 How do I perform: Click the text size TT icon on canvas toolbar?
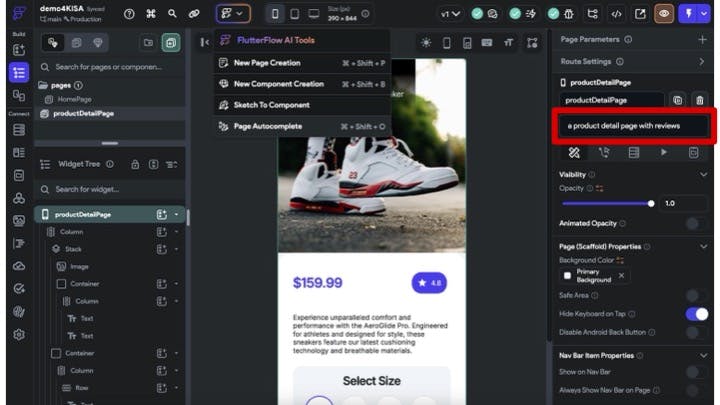(x=508, y=43)
